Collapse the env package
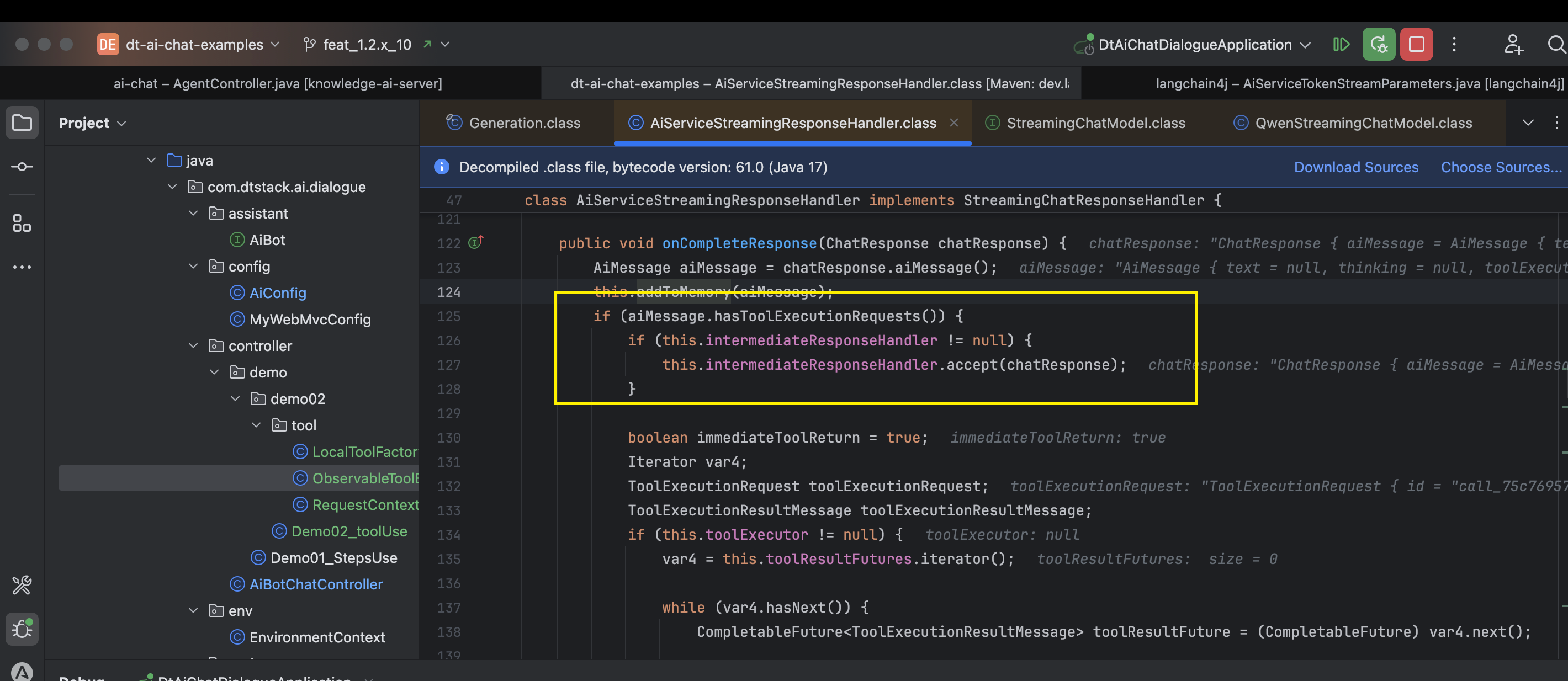Image resolution: width=1568 pixels, height=681 pixels. (194, 610)
